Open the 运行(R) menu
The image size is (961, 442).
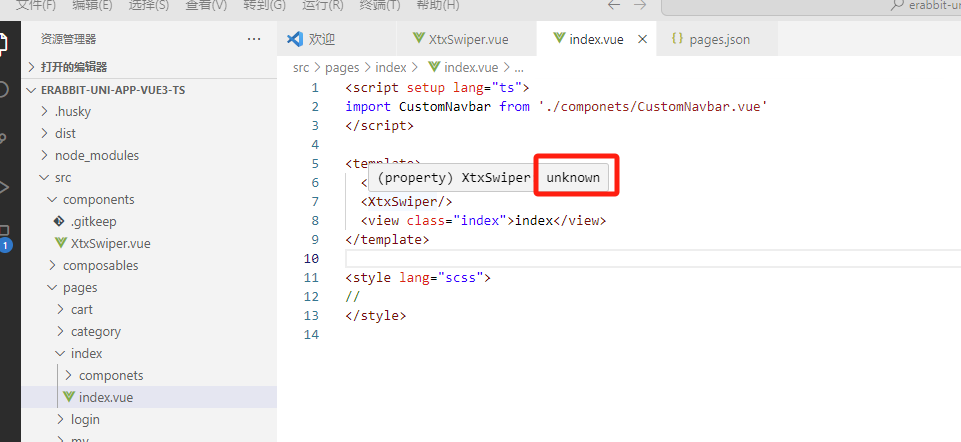click(322, 5)
